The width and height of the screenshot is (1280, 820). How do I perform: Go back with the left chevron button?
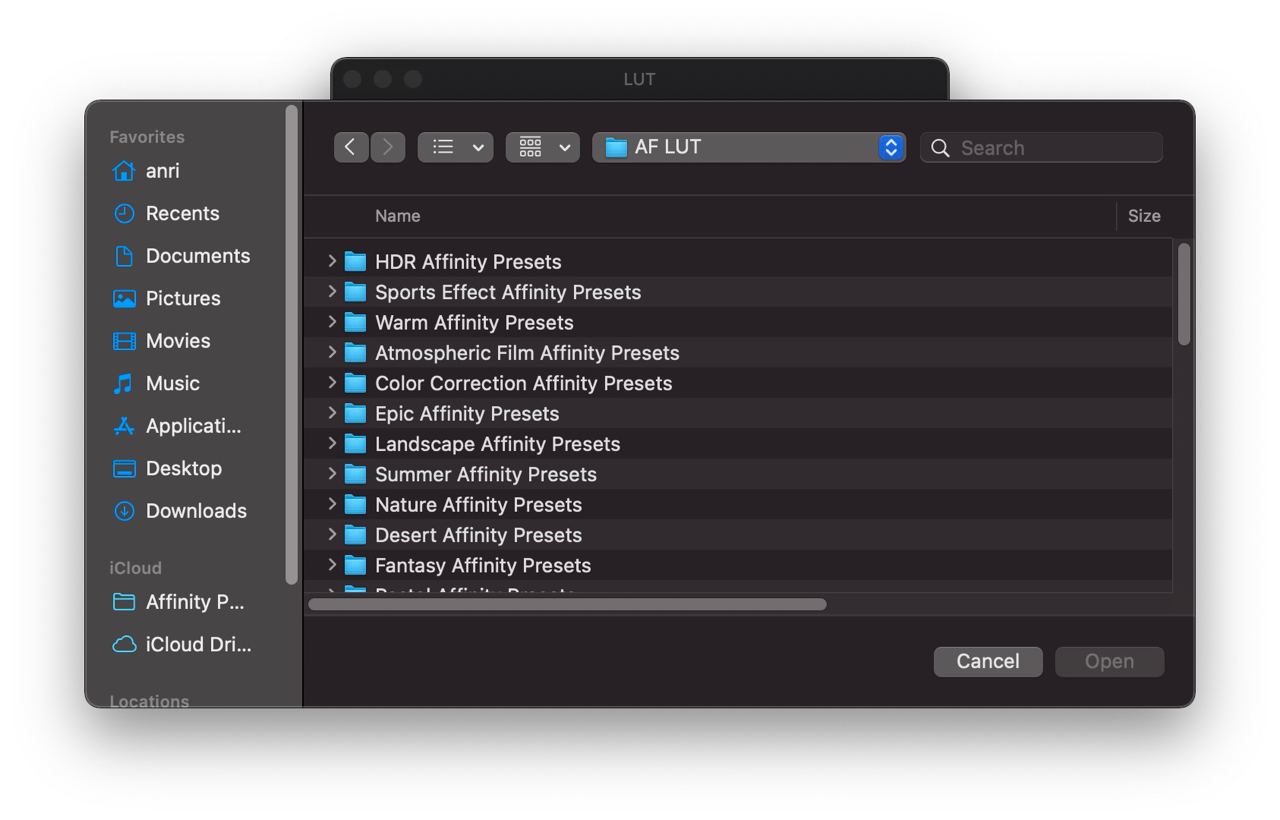(x=351, y=147)
